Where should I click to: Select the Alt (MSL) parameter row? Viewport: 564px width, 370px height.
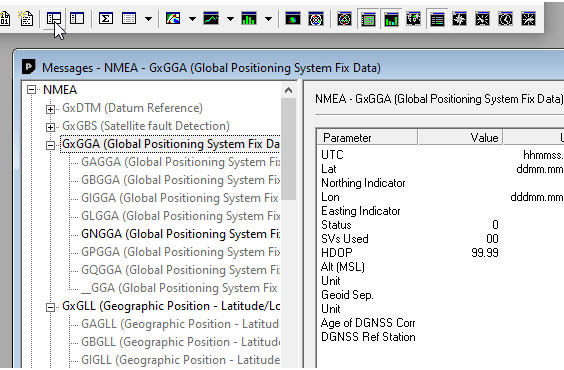pyautogui.click(x=441, y=267)
